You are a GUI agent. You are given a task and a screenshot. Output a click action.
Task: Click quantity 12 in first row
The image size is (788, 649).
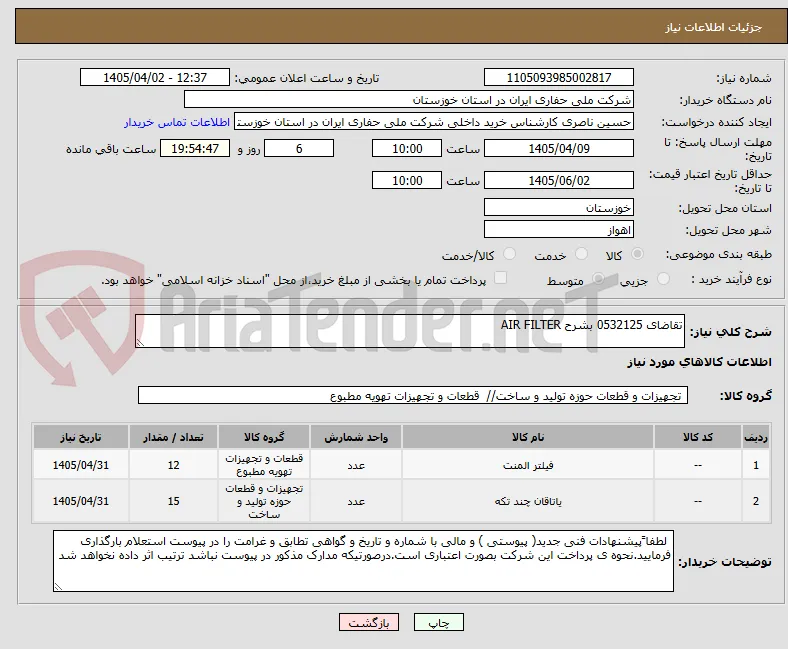(173, 465)
